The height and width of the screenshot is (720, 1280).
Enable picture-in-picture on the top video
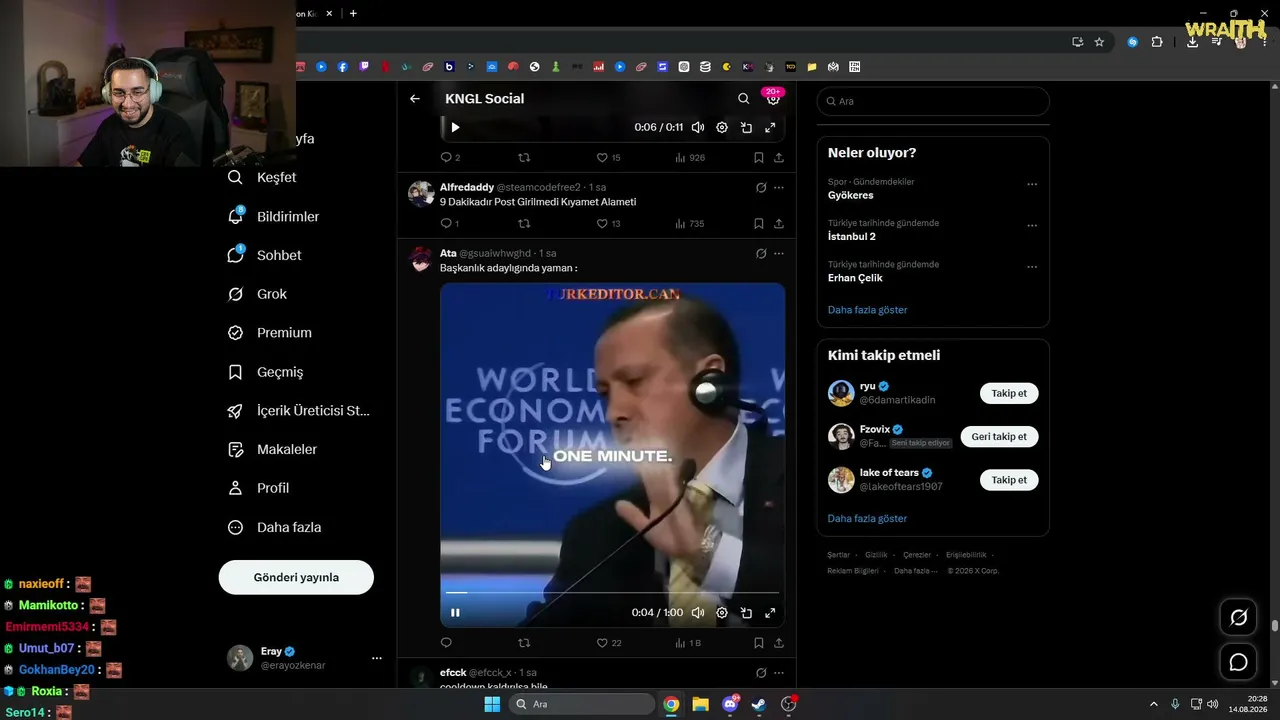(746, 127)
